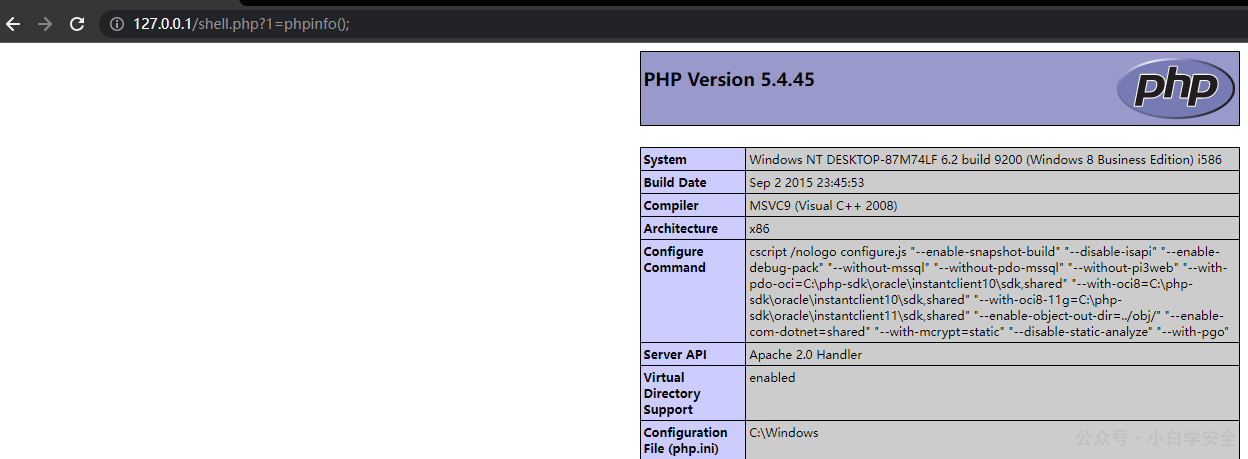Click the Build Date label cell
1248x459 pixels.
point(693,183)
